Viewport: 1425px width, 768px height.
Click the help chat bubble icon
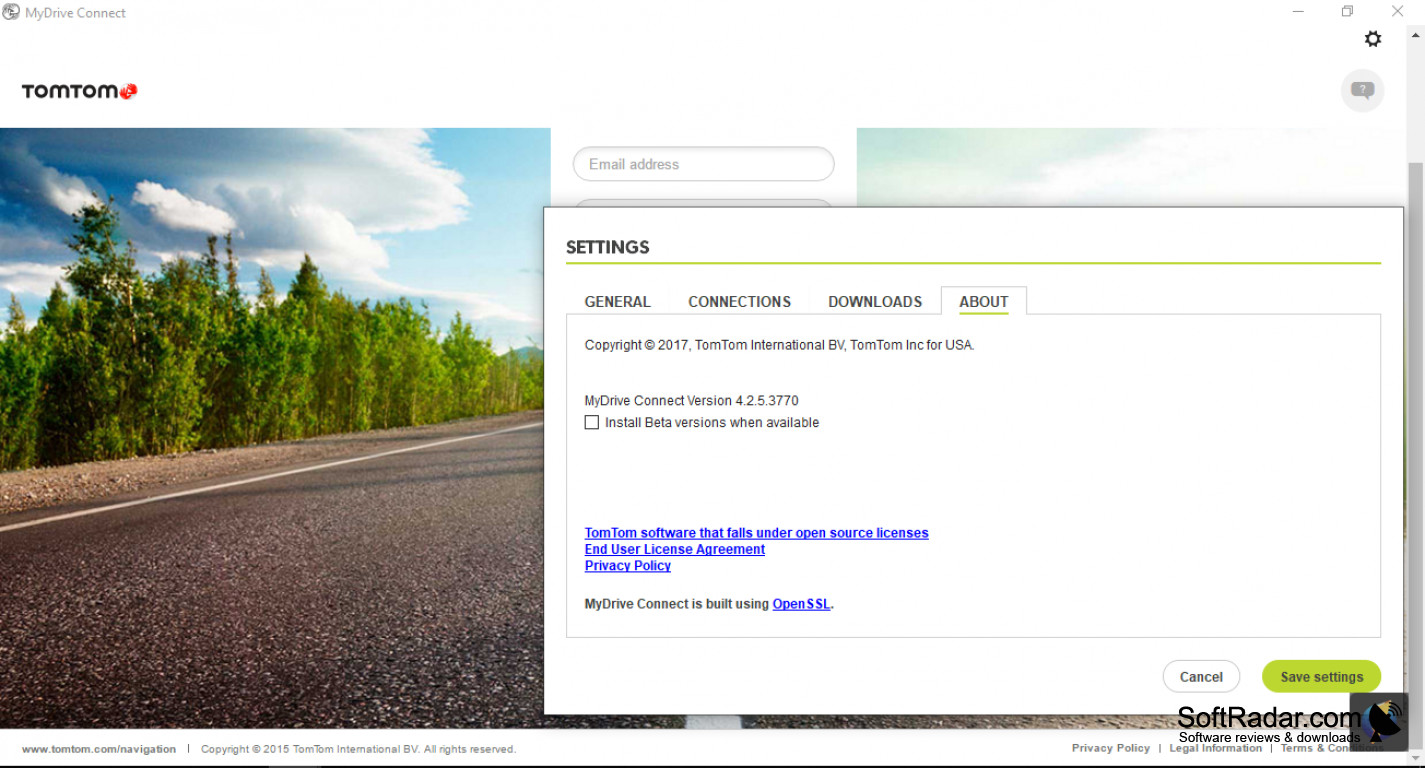click(1362, 91)
